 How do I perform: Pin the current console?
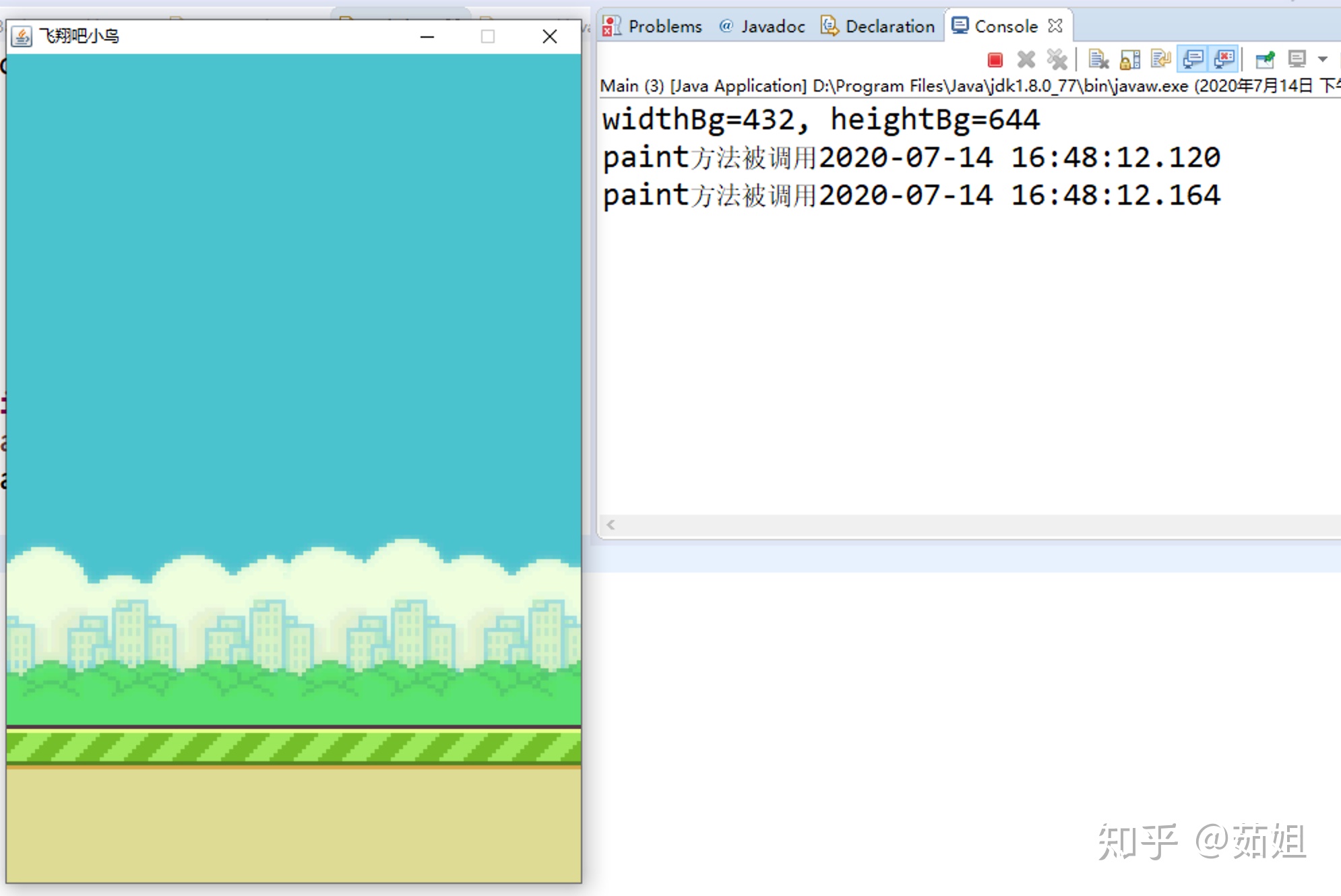pos(1266,60)
